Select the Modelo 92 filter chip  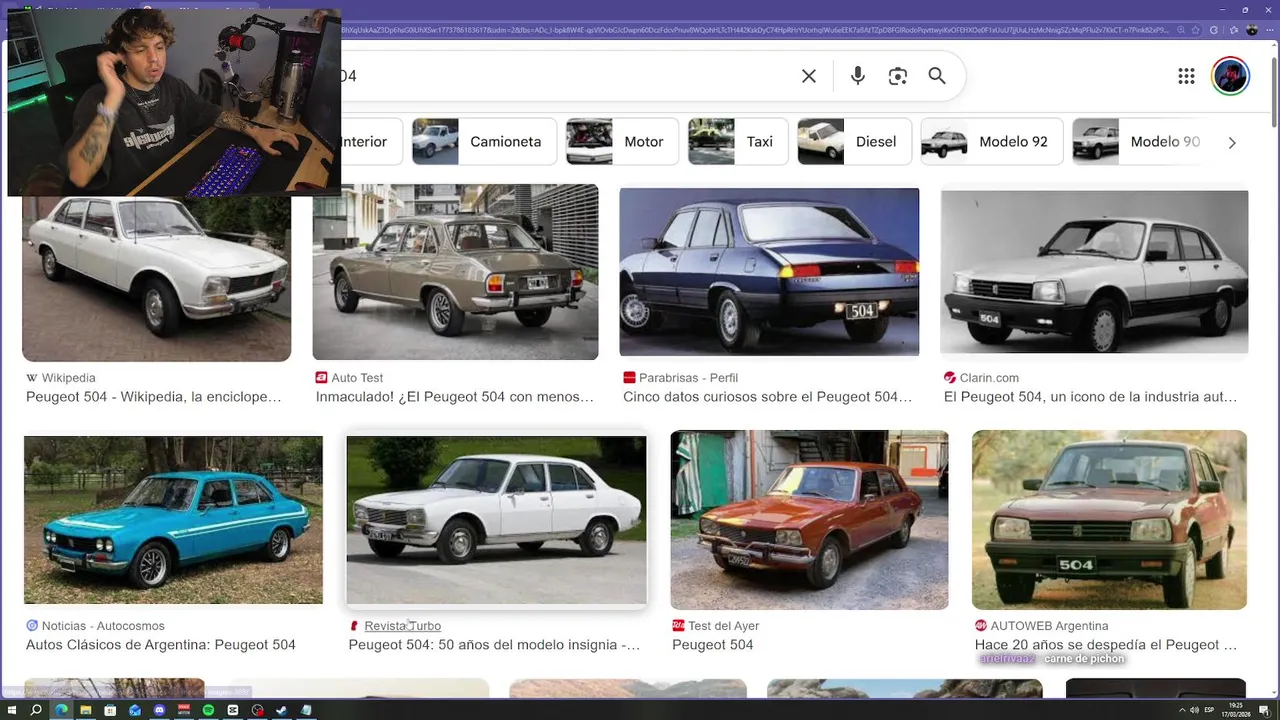point(992,142)
